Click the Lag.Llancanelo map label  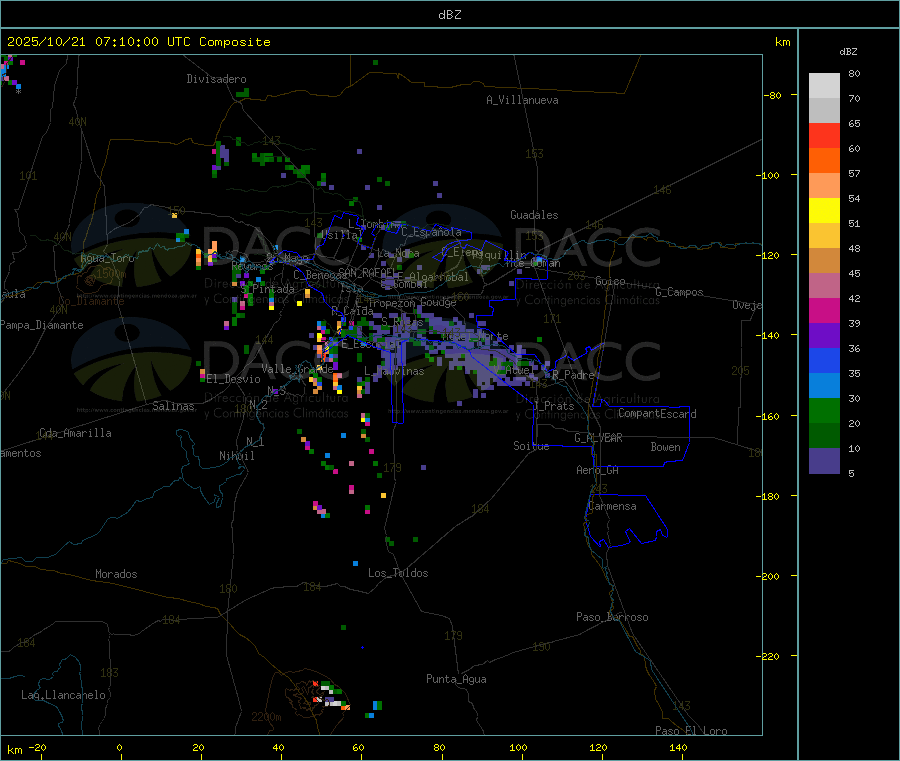pyautogui.click(x=64, y=695)
